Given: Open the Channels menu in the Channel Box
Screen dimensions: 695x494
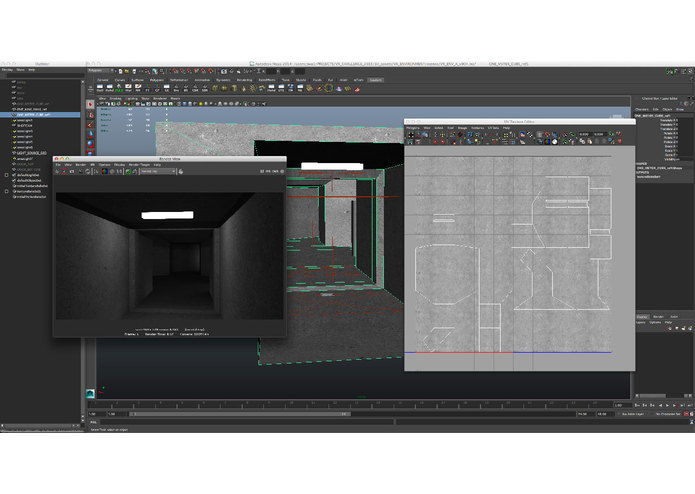Looking at the screenshot, I should 641,109.
